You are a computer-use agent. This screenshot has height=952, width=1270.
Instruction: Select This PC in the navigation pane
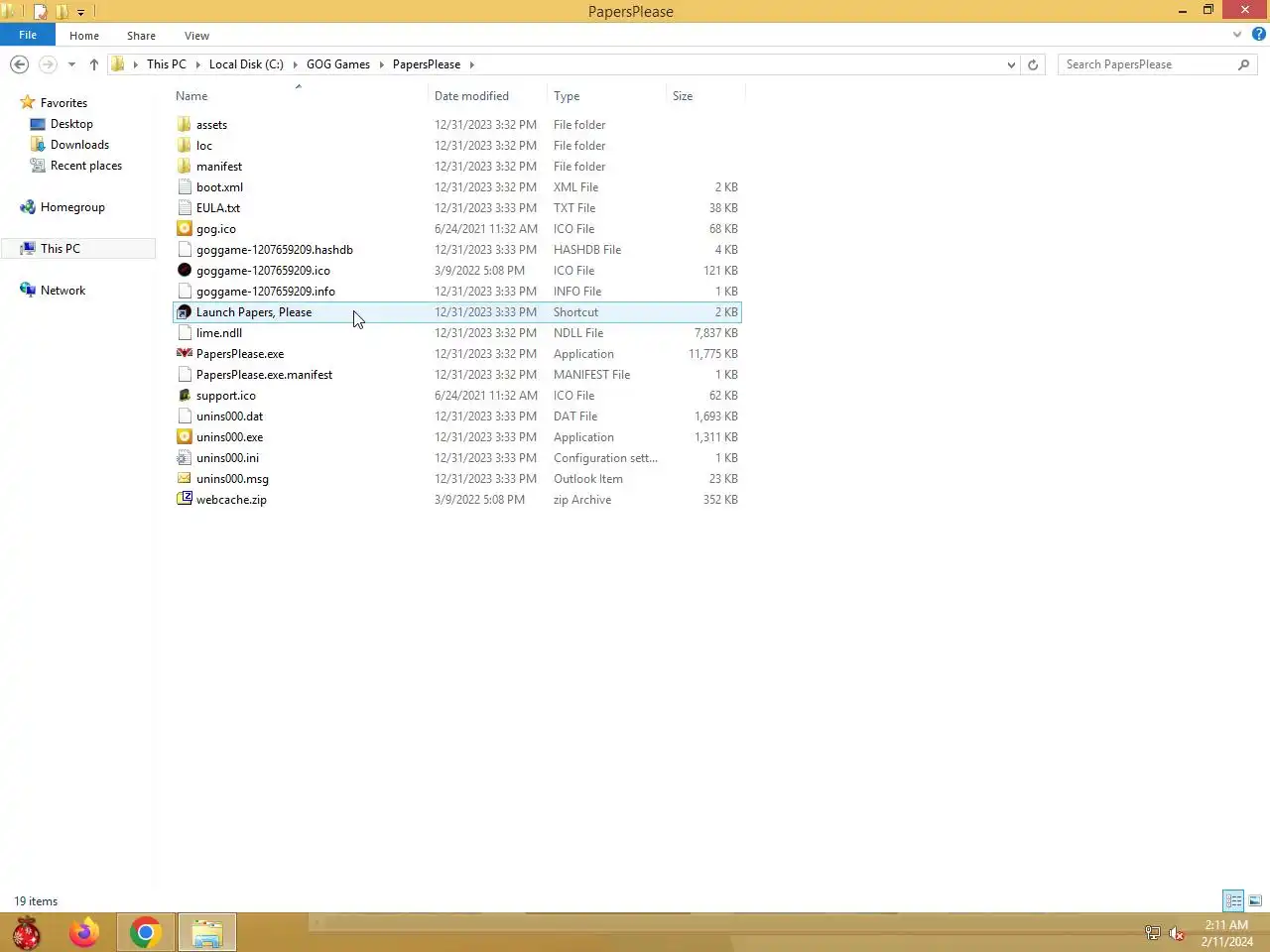click(60, 249)
